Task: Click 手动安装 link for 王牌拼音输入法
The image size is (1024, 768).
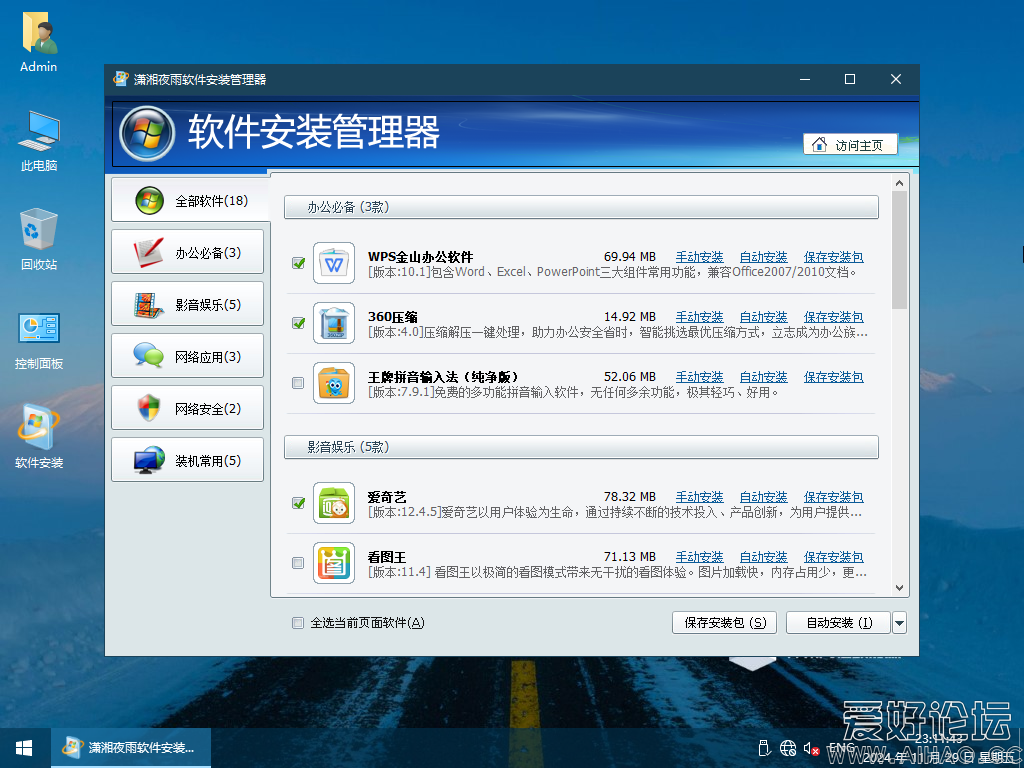Action: pos(699,377)
